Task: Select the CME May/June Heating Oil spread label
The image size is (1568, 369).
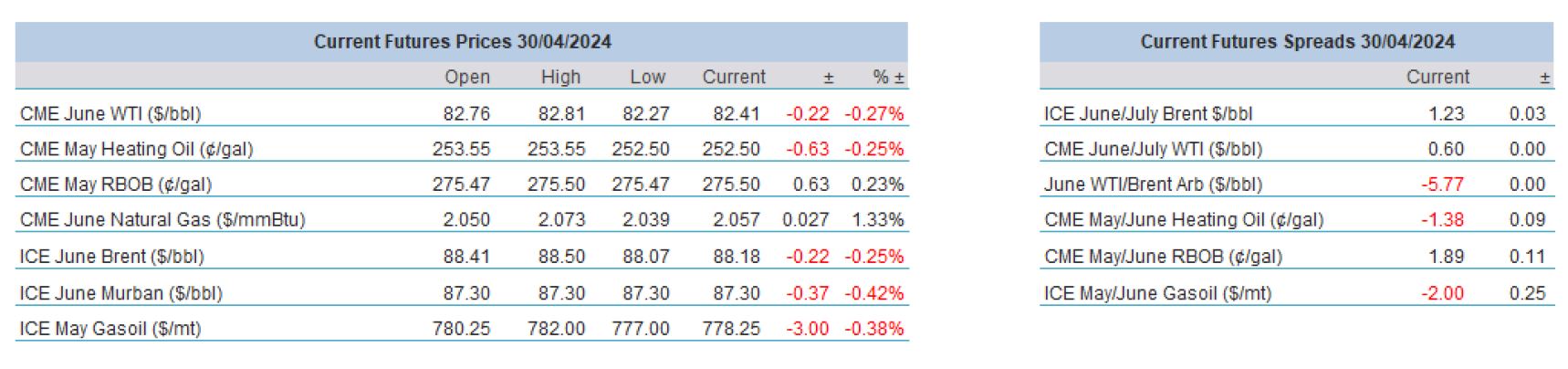Action: click(x=1184, y=220)
